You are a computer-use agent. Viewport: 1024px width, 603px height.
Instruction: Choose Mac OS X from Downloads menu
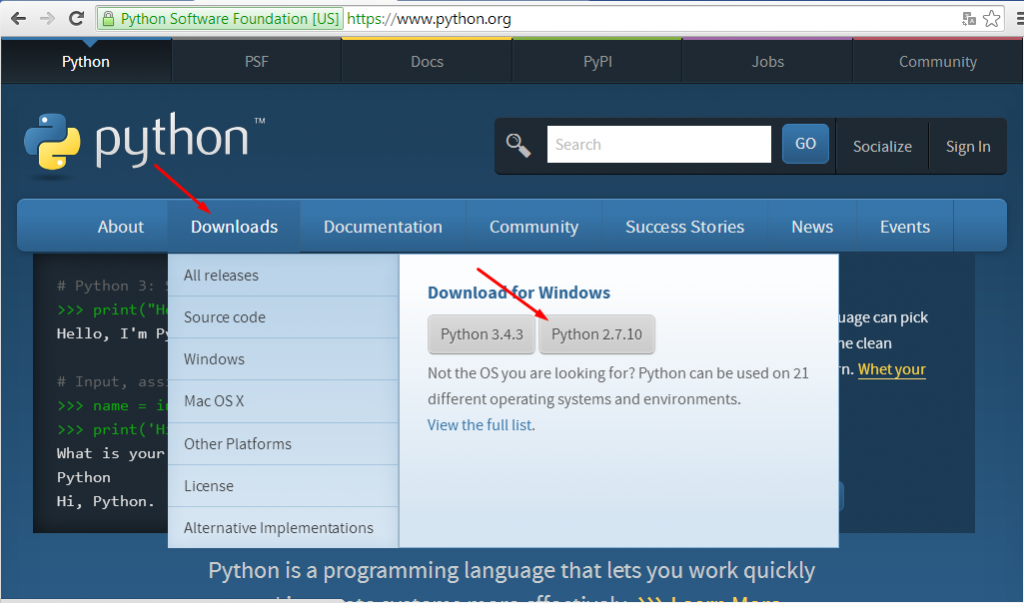283,401
